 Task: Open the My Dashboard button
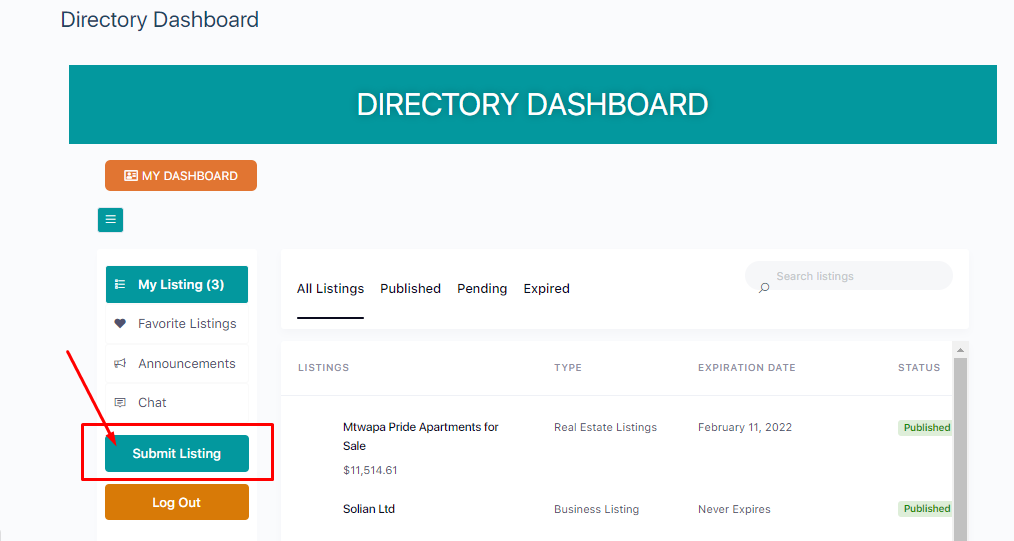(181, 176)
